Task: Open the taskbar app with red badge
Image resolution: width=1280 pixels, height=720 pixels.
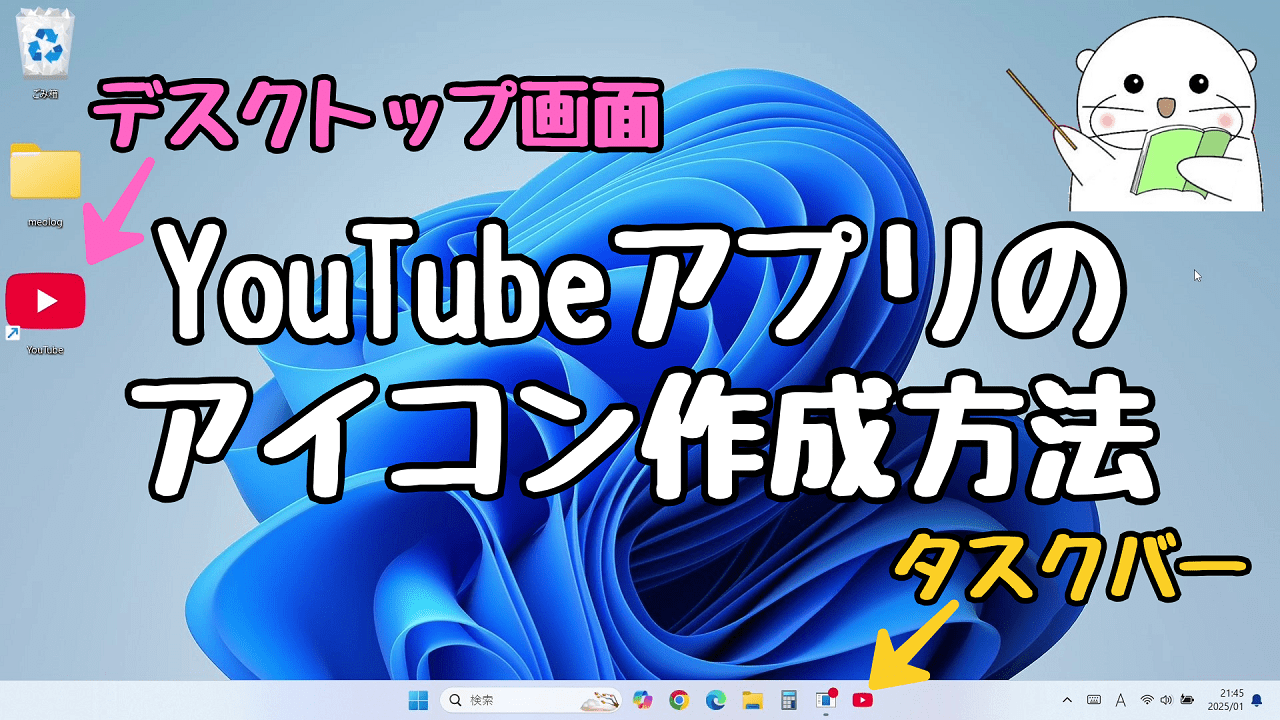Action: [825, 700]
